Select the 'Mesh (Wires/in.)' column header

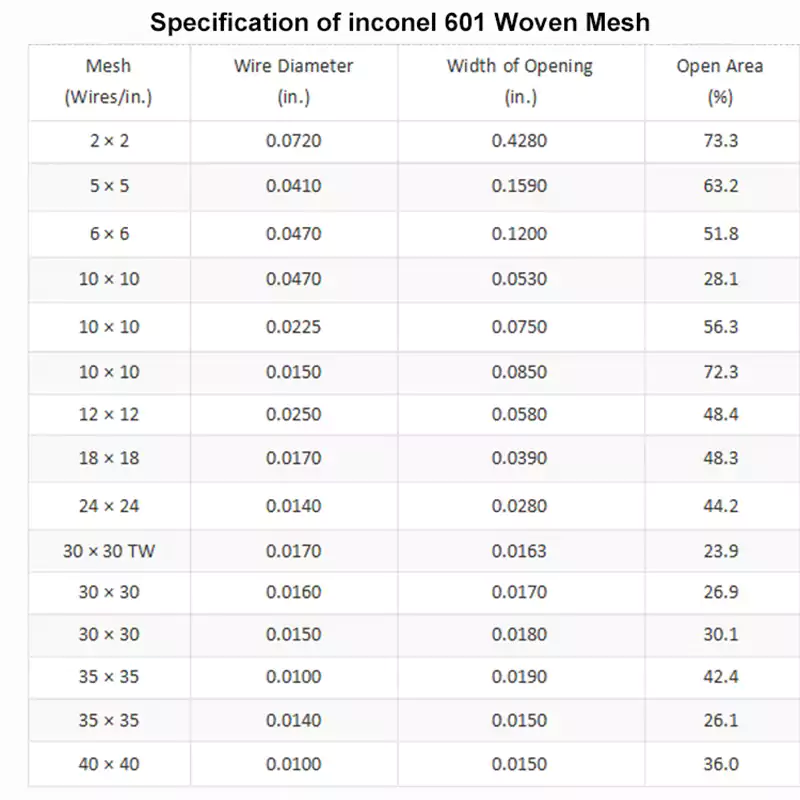click(x=109, y=82)
